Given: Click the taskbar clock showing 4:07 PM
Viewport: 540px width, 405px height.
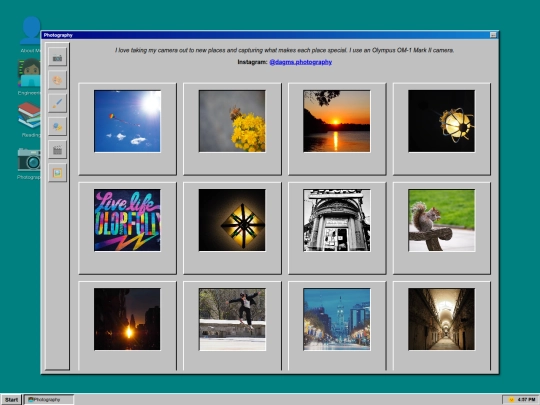Looking at the screenshot, I should 526,399.
